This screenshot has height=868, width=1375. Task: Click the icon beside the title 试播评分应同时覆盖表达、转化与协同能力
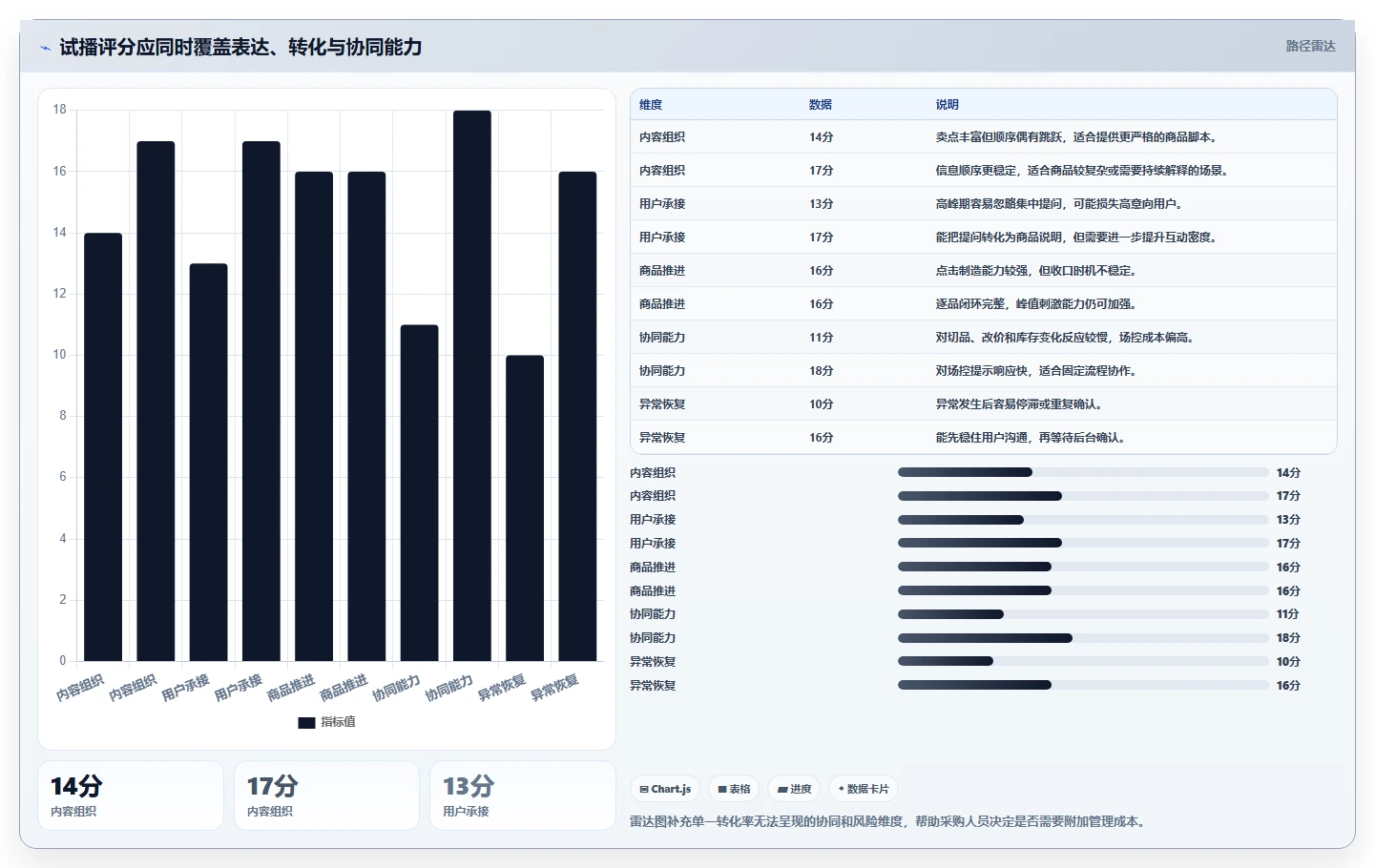(45, 48)
